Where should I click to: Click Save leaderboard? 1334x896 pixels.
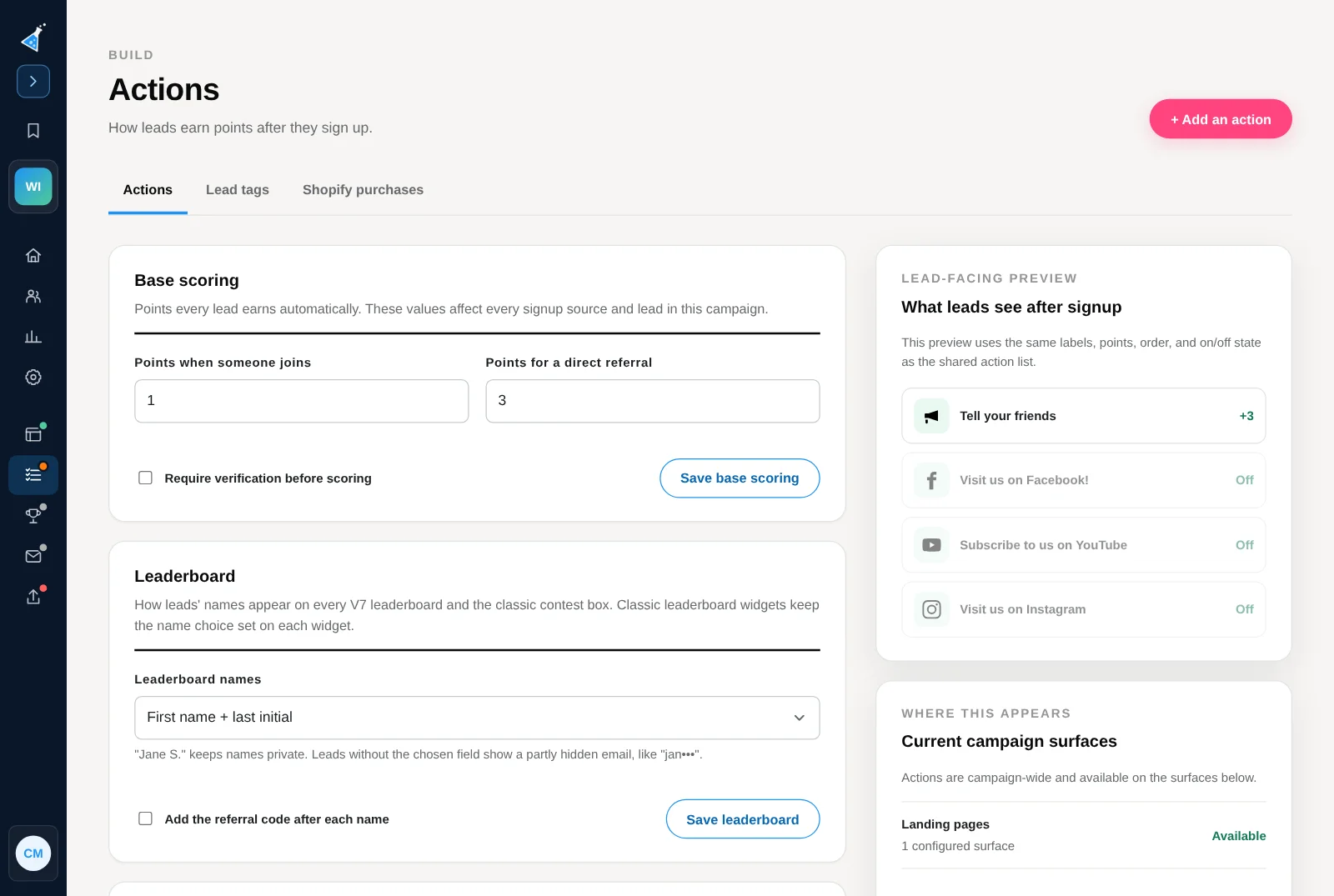[743, 819]
